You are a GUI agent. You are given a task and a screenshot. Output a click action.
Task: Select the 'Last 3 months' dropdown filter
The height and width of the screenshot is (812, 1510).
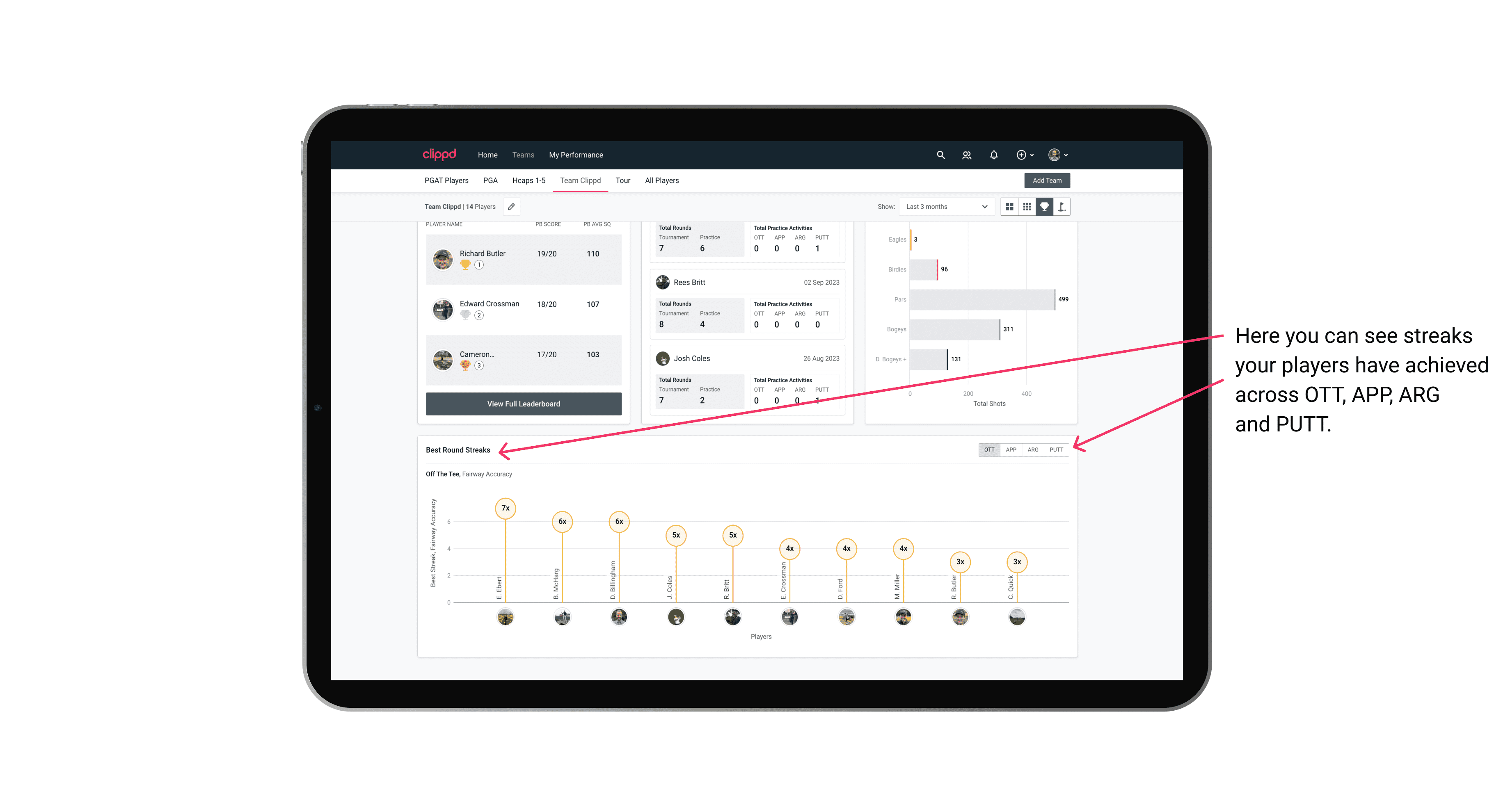point(944,207)
